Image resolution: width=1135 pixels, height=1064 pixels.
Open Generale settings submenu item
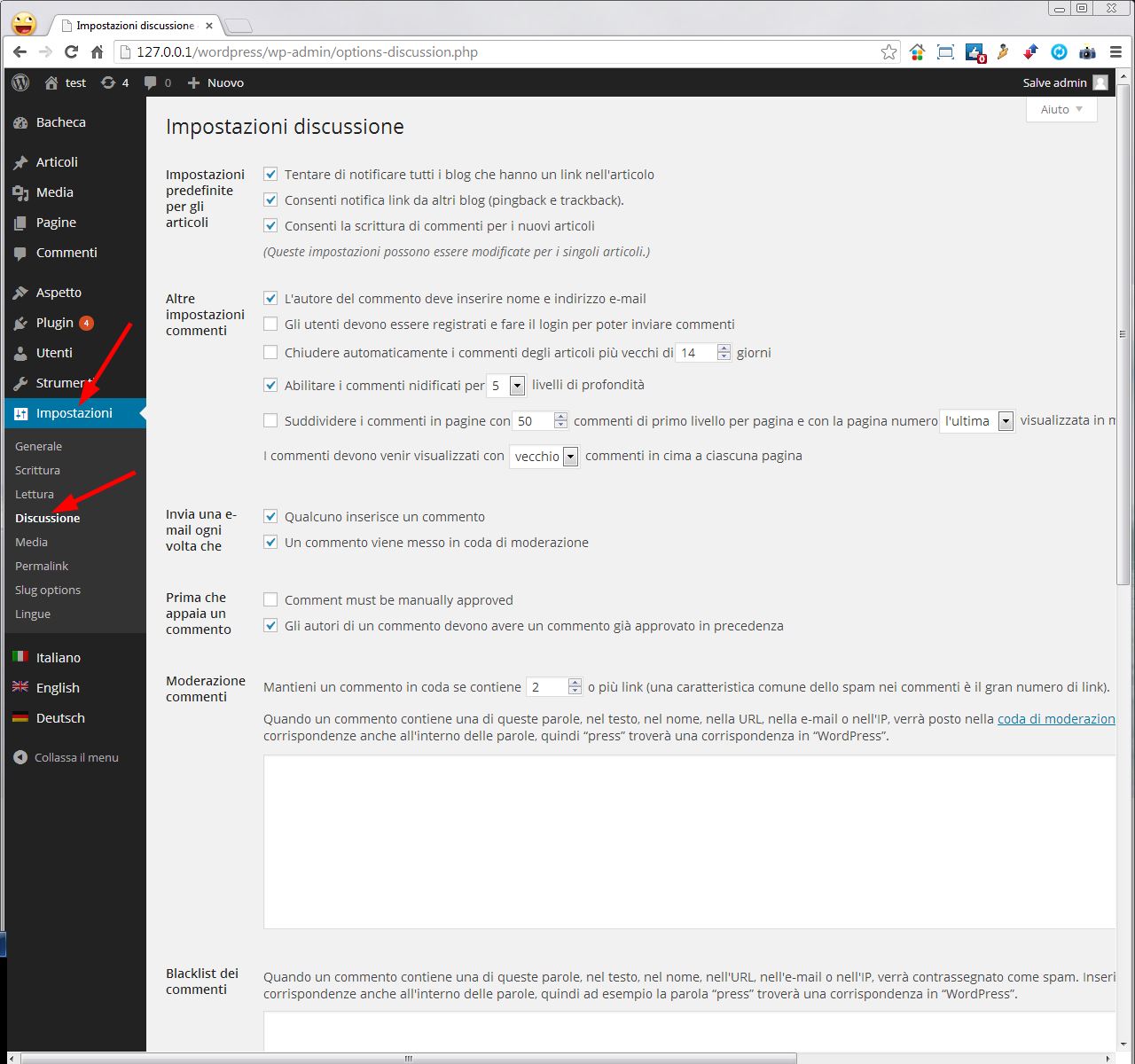(38, 447)
